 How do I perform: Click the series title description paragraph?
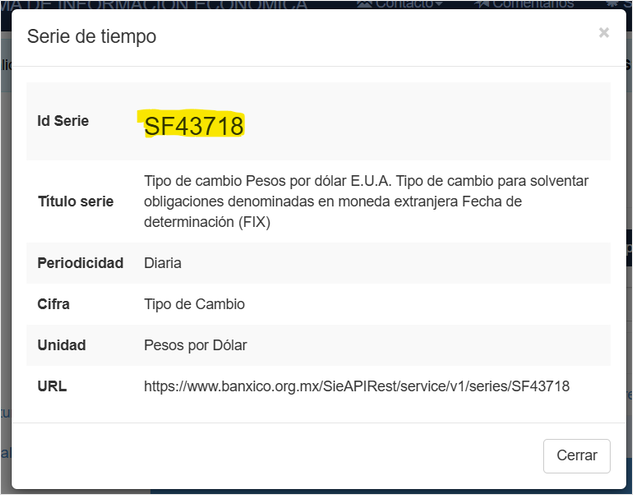coord(366,201)
